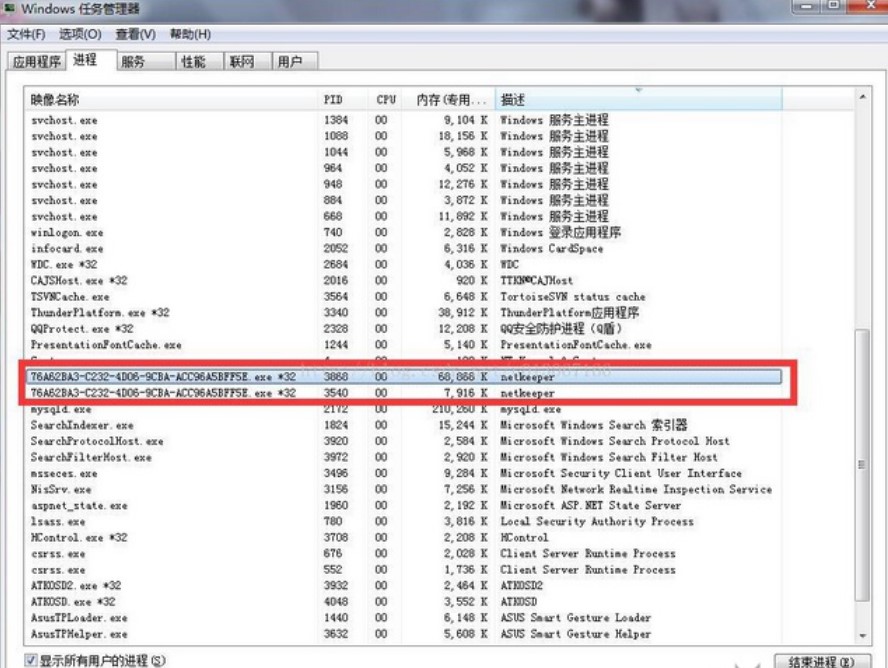Sort processes by the 描述 column

(x=530, y=99)
